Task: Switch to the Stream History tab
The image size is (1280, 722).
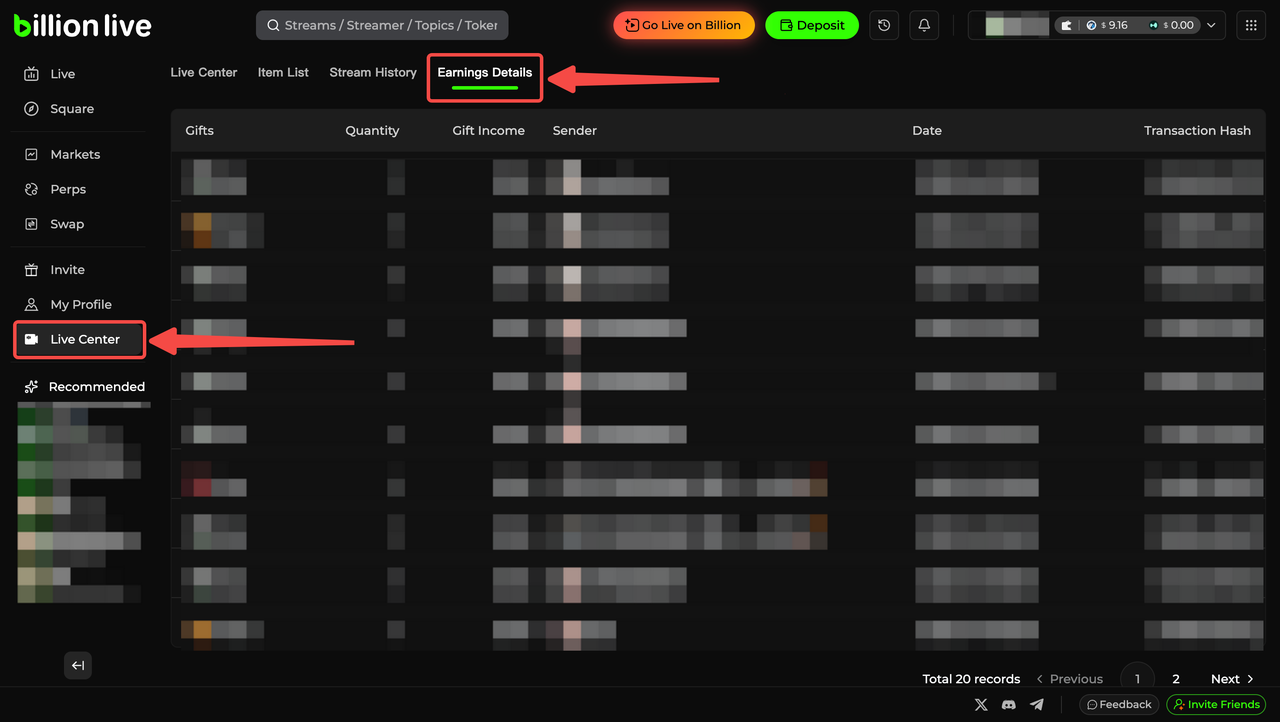Action: (x=373, y=73)
